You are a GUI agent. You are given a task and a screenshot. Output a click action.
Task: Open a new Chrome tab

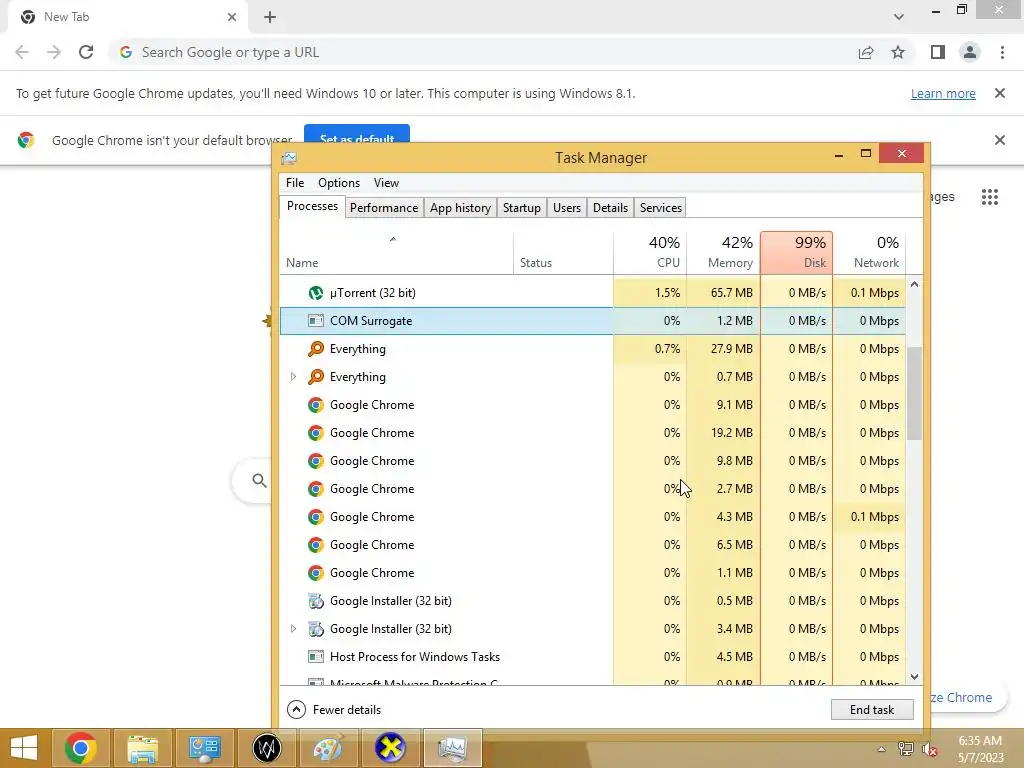point(270,17)
